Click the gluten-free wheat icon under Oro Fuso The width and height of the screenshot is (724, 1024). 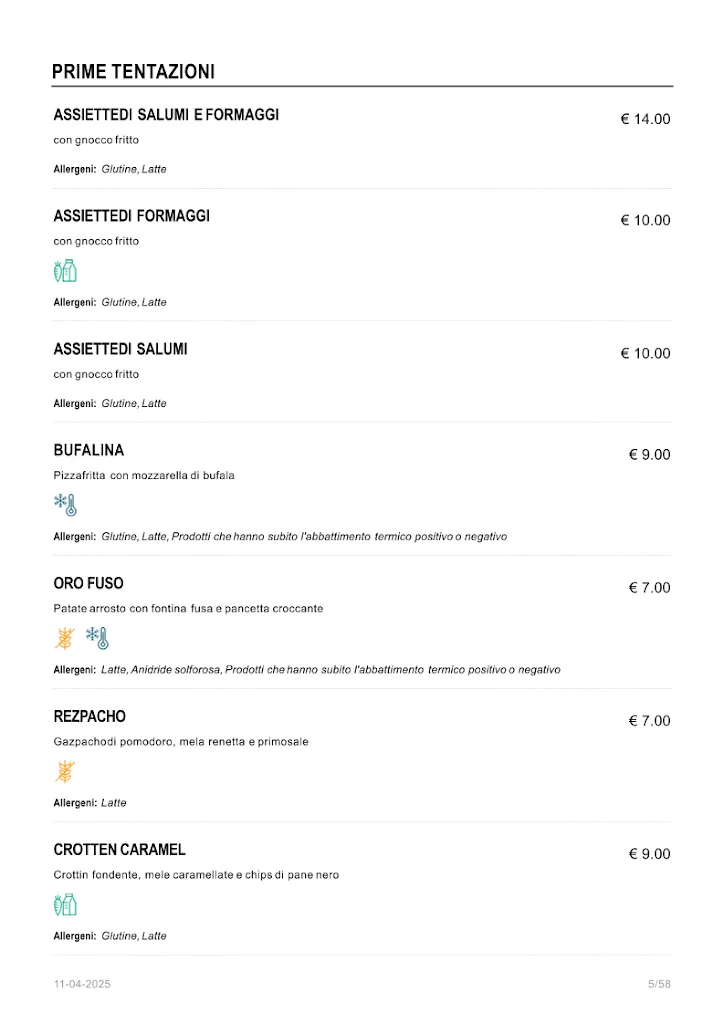(x=65, y=638)
